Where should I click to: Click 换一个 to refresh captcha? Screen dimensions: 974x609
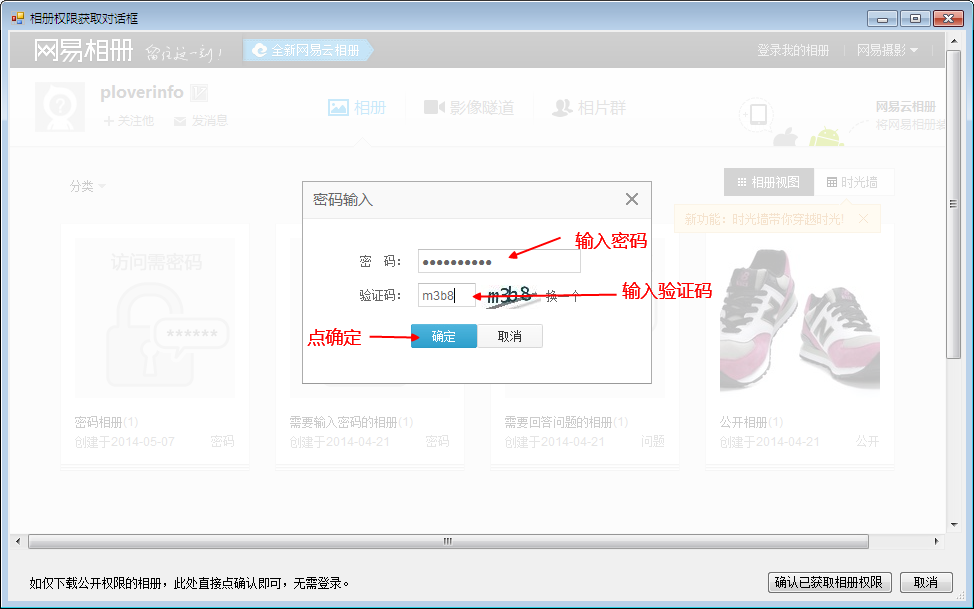click(562, 296)
